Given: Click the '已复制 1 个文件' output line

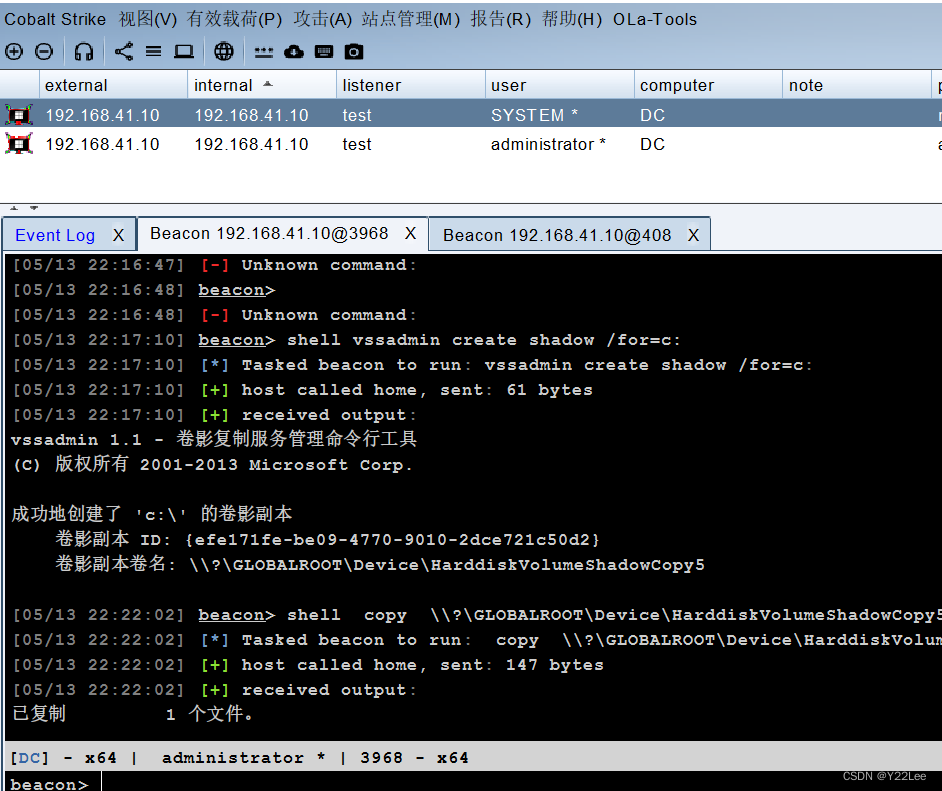Looking at the screenshot, I should (133, 714).
